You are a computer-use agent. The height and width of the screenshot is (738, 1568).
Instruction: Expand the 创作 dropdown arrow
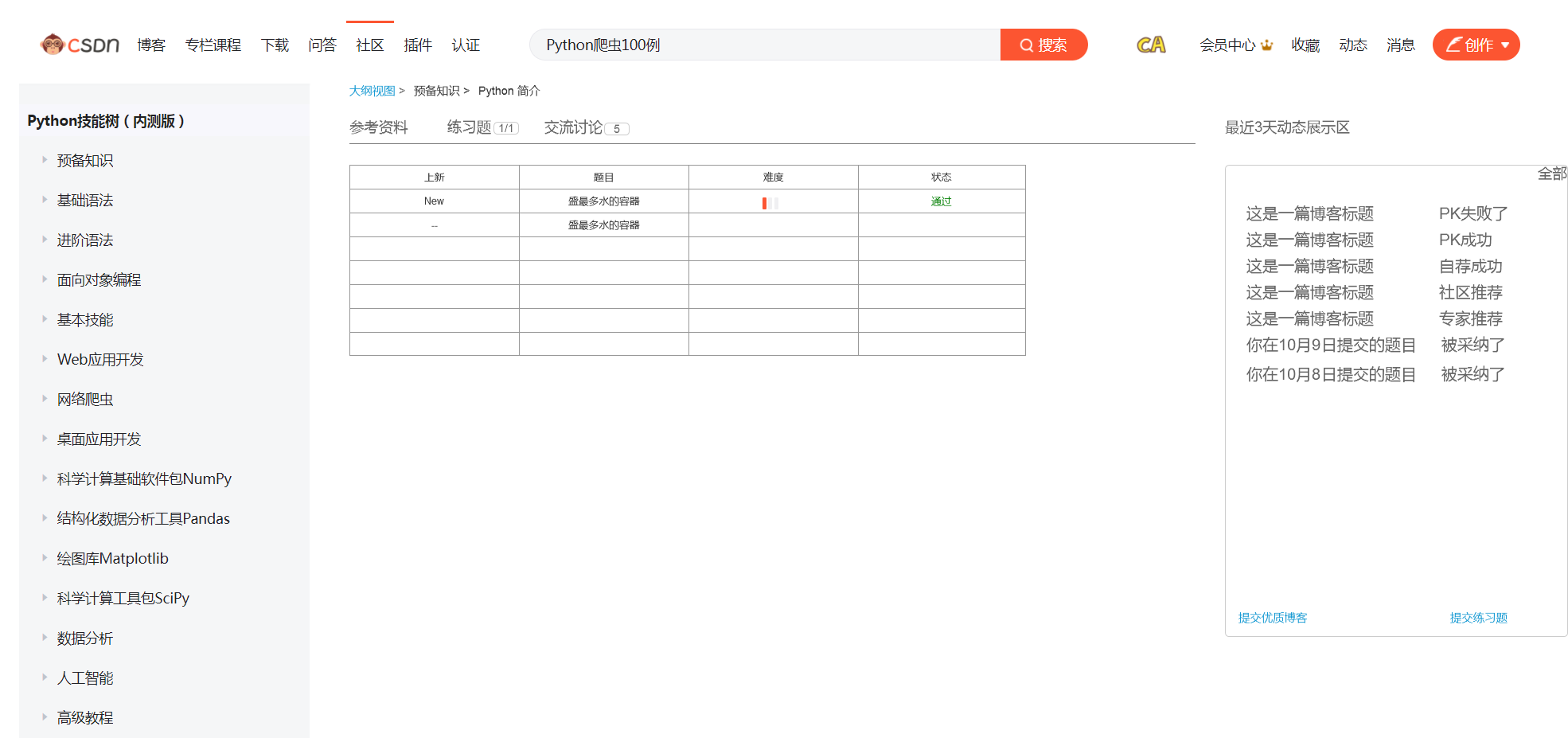click(1505, 45)
